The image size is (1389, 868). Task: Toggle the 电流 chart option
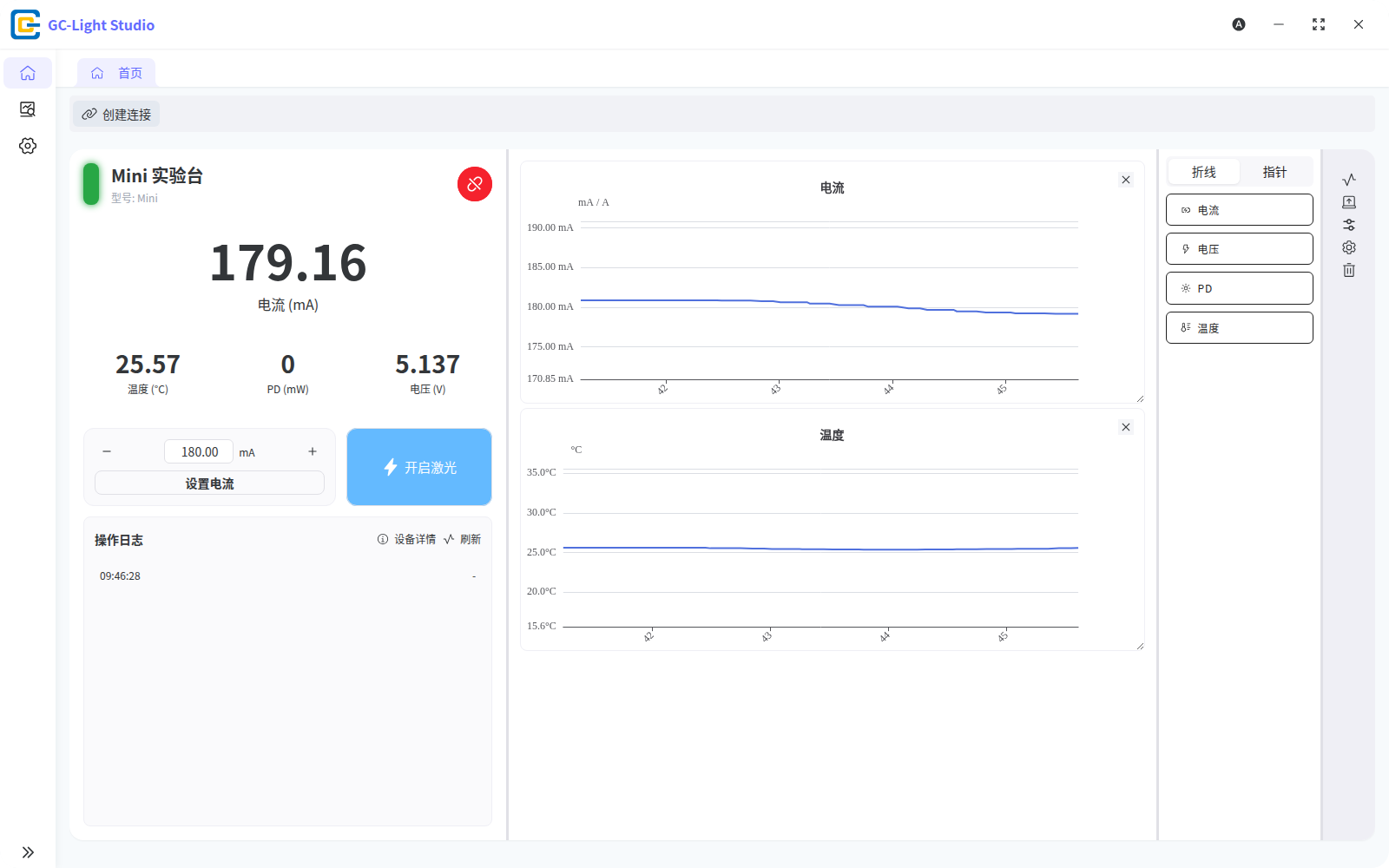click(1240, 210)
